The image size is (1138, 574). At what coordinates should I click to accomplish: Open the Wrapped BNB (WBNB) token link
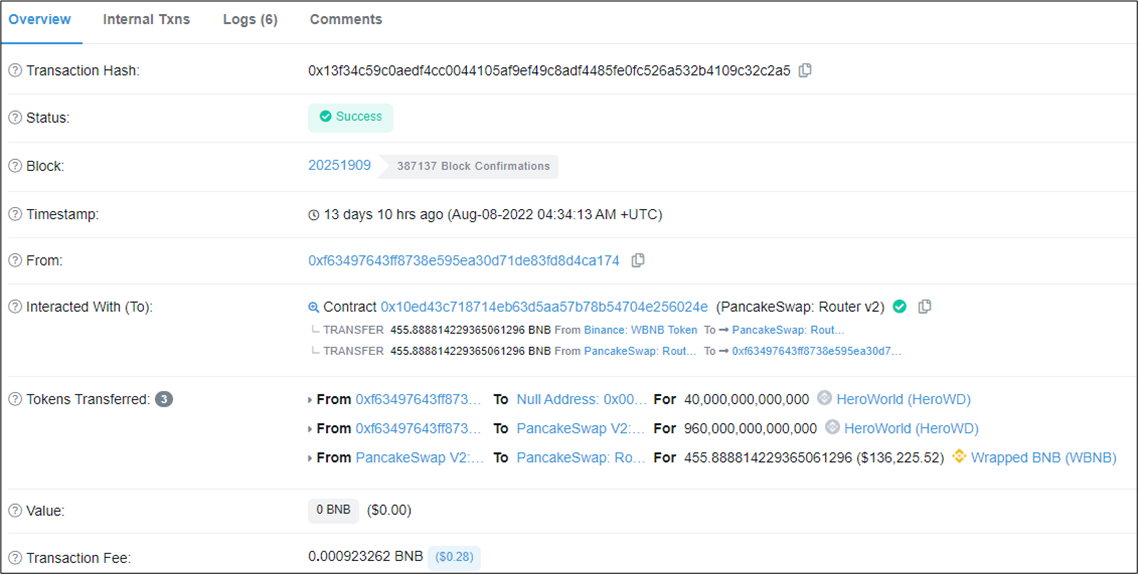click(x=1044, y=458)
